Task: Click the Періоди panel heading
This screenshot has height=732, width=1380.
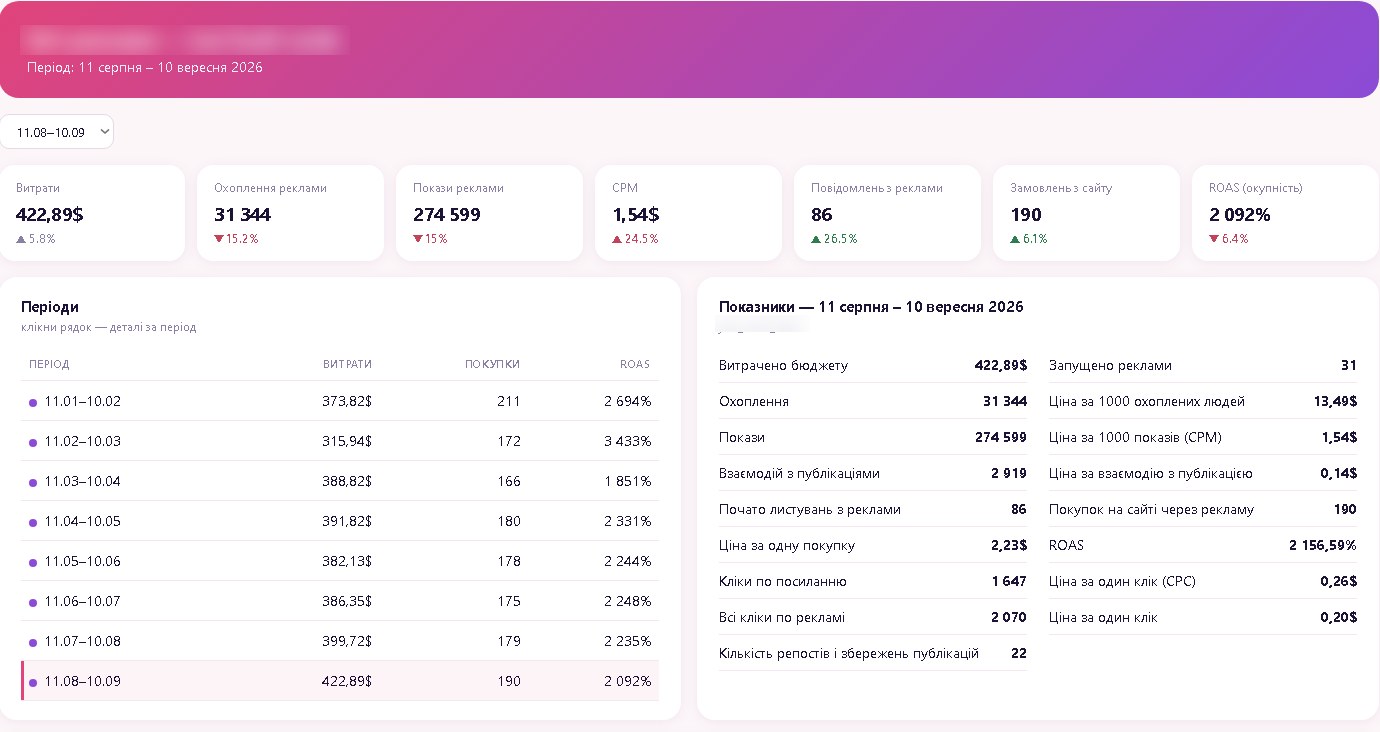Action: click(50, 307)
